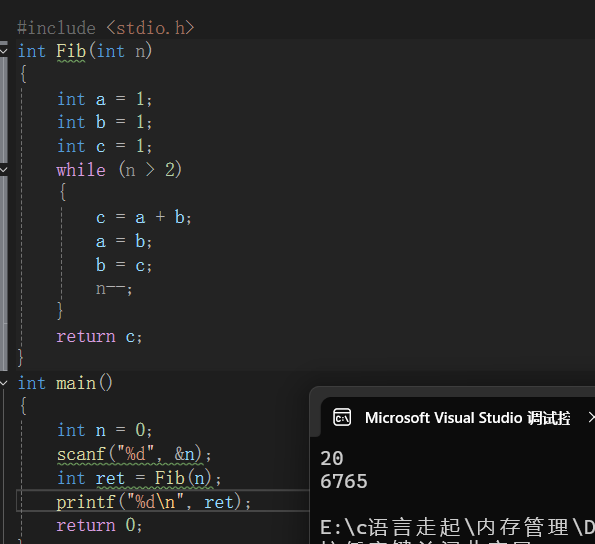The image size is (595, 544).
Task: Click the 'main' function name
Action: pos(76,383)
